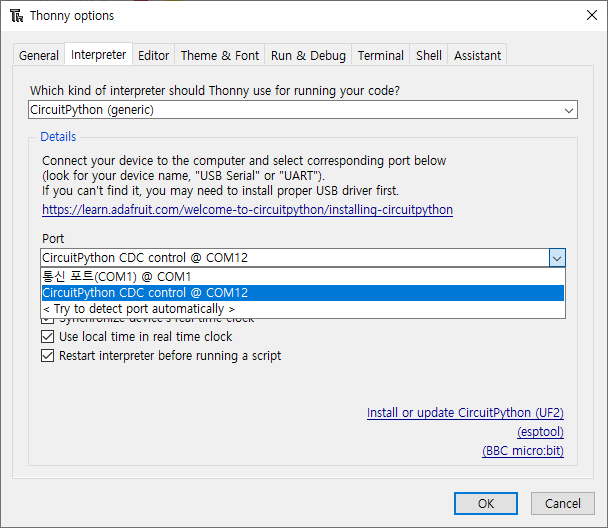Click Install or update CircuitPython (UF2) link
The height and width of the screenshot is (528, 608).
[465, 413]
